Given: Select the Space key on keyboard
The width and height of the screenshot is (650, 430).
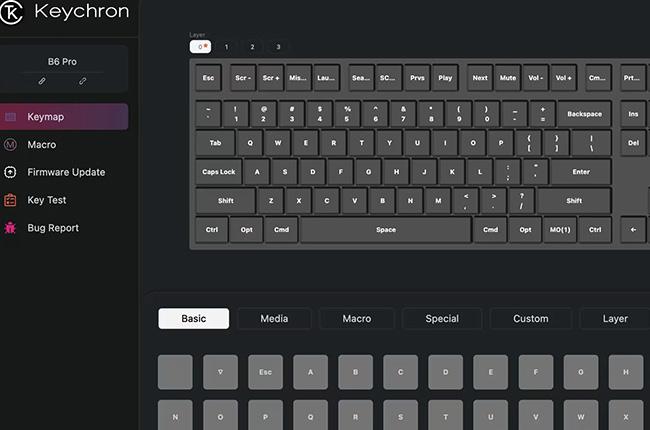Looking at the screenshot, I should (x=386, y=230).
